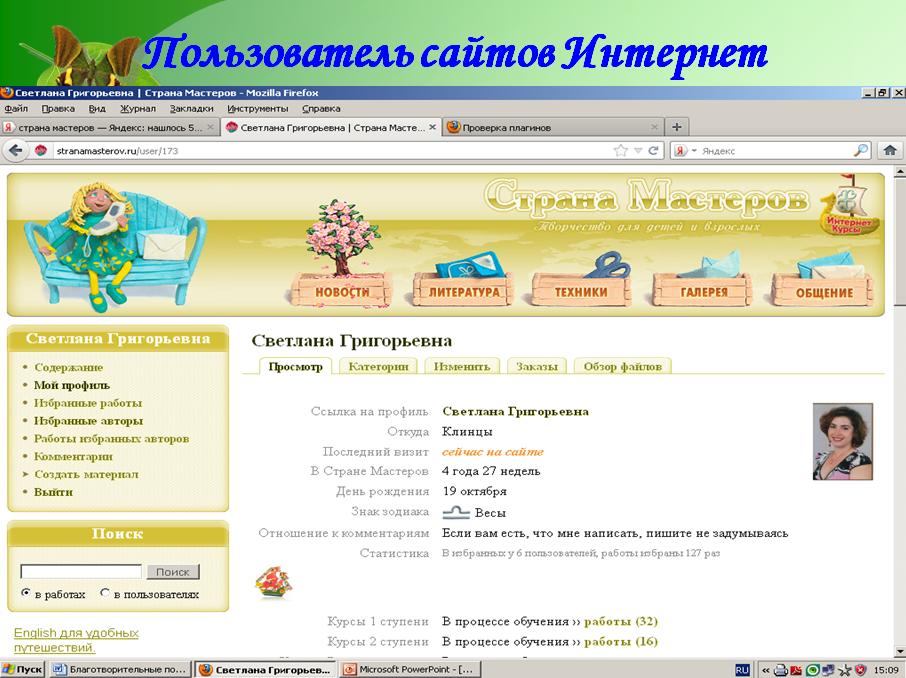The width and height of the screenshot is (906, 678).
Task: Open the Литература section
Action: pyautogui.click(x=463, y=292)
